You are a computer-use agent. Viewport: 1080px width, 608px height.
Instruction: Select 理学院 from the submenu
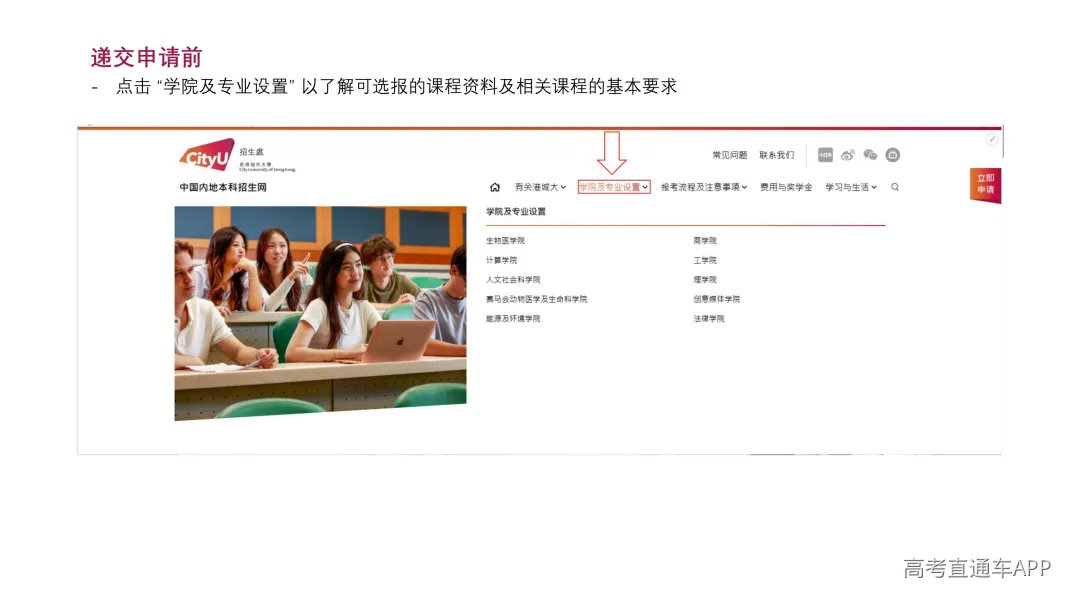705,280
